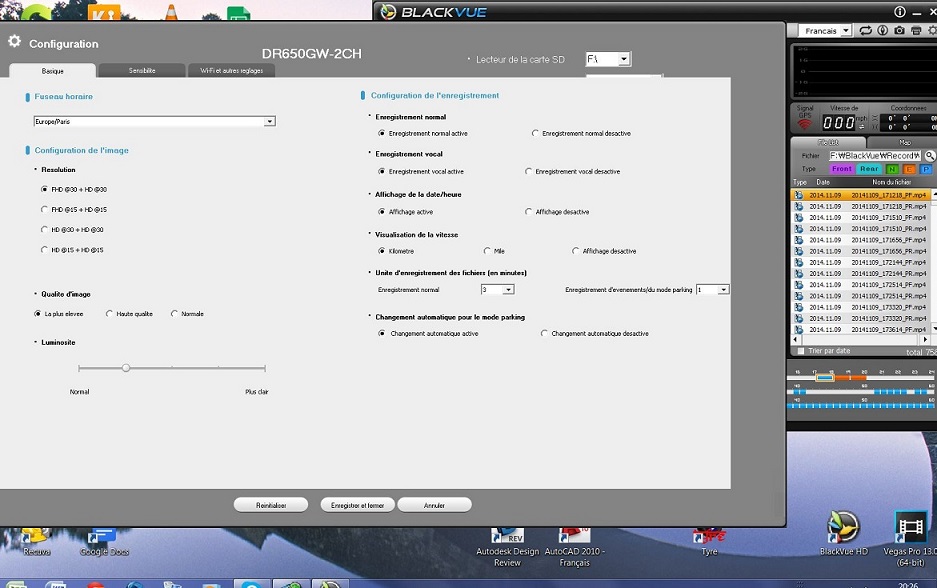937x588 pixels.
Task: Switch to the Sensibilite tab
Action: point(142,71)
